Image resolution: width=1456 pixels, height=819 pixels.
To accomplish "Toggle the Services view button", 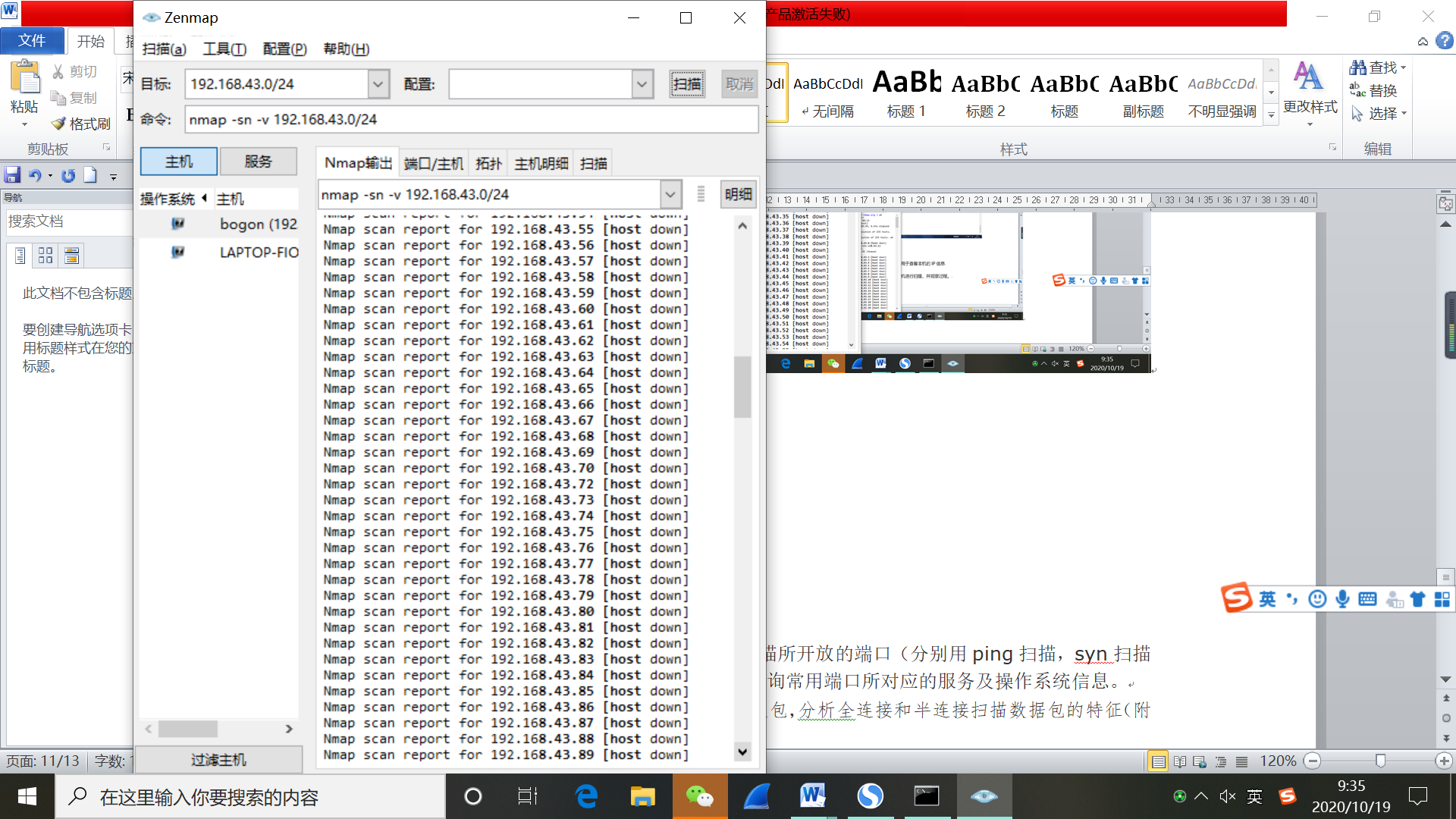I will 258,162.
